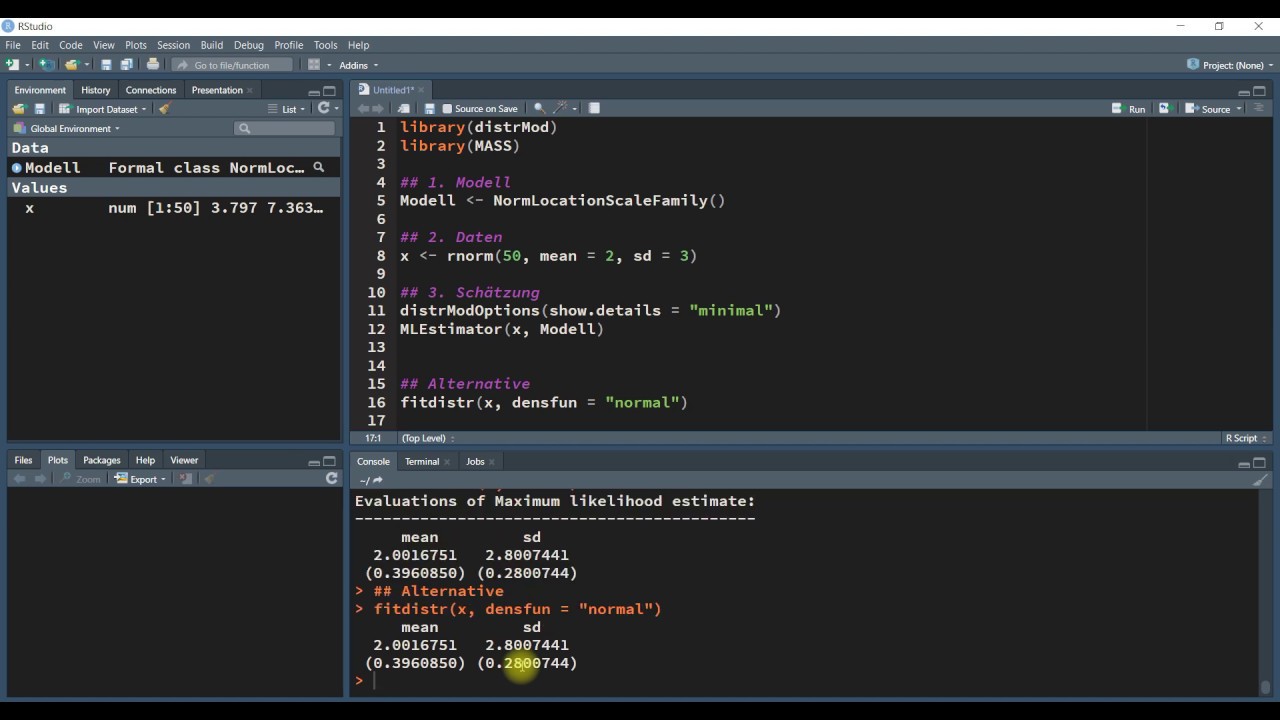The image size is (1280, 720).
Task: Open the File menu
Action: 12,45
